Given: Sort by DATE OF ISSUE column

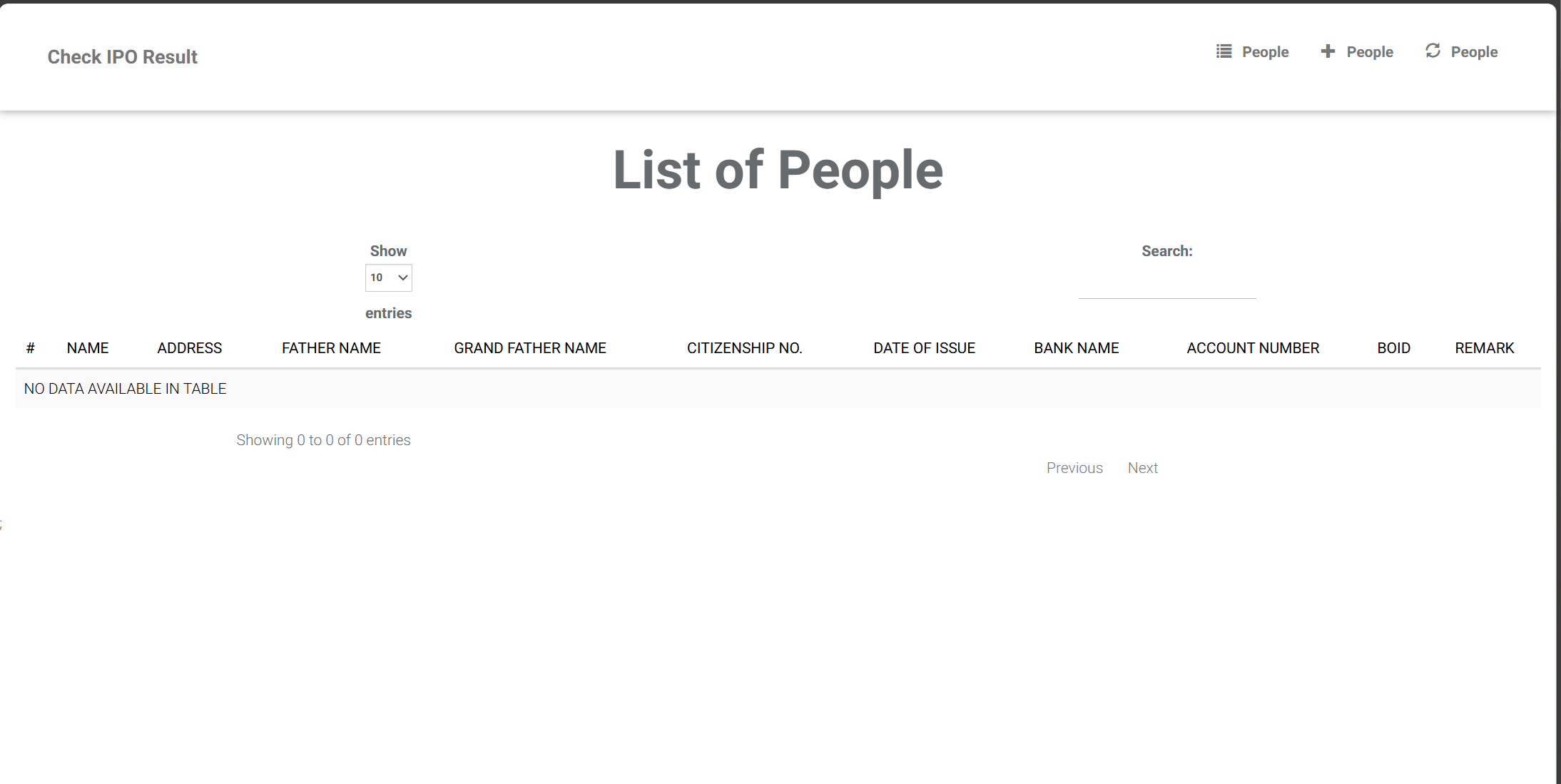Looking at the screenshot, I should (924, 348).
